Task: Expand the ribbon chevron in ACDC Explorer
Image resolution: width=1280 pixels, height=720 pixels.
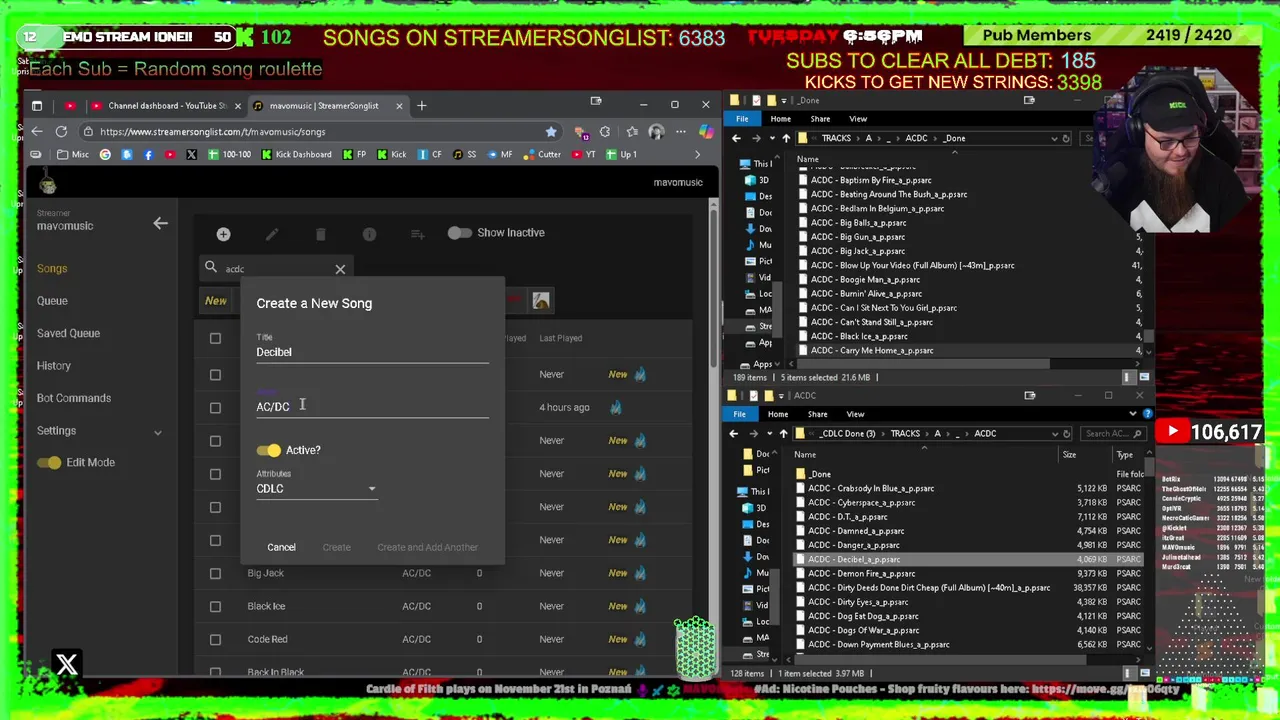Action: [1132, 414]
